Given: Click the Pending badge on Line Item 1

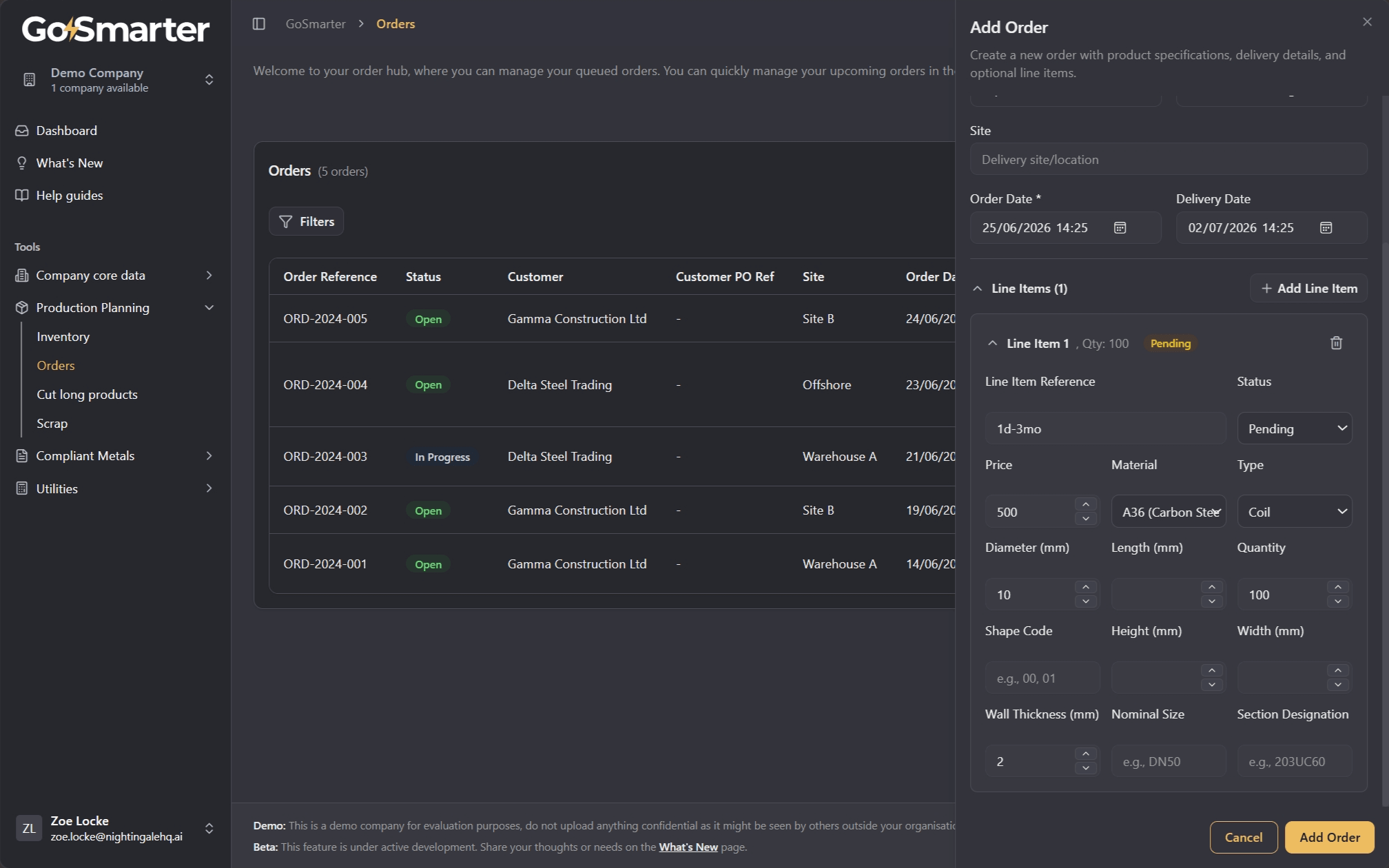Looking at the screenshot, I should [x=1171, y=344].
